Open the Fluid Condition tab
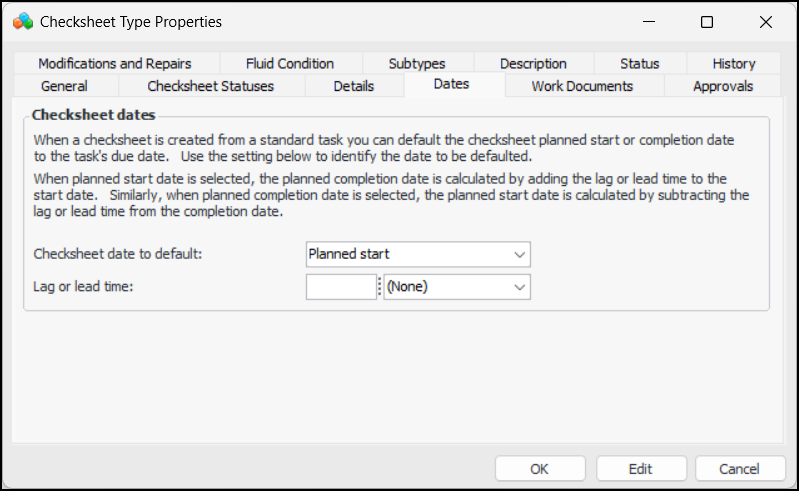Viewport: 799px width, 491px height. coord(290,63)
